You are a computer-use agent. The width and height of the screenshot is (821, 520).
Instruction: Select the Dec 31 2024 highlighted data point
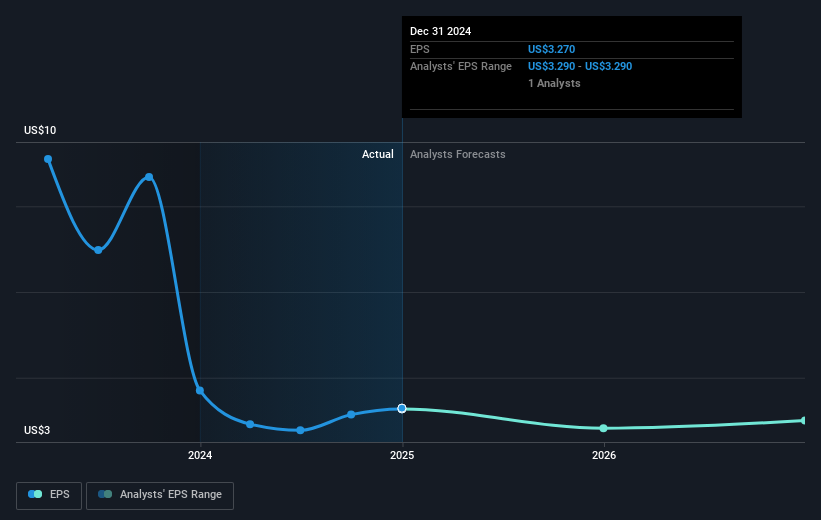pyautogui.click(x=402, y=408)
